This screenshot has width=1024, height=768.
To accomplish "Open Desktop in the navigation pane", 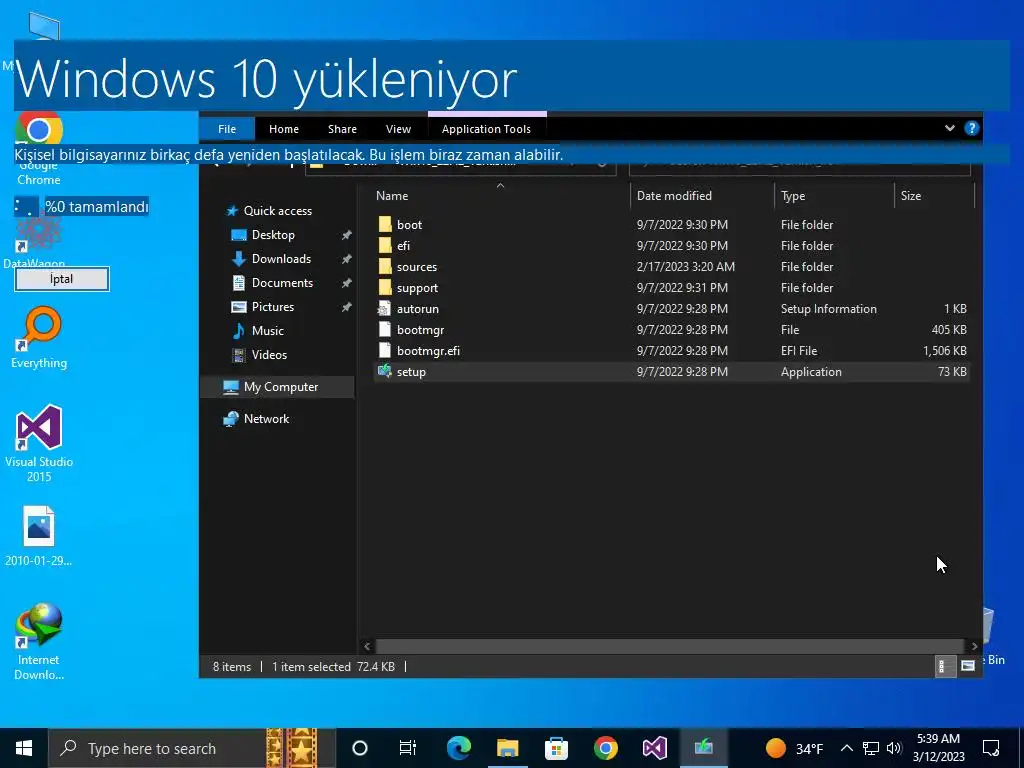I will [x=272, y=234].
